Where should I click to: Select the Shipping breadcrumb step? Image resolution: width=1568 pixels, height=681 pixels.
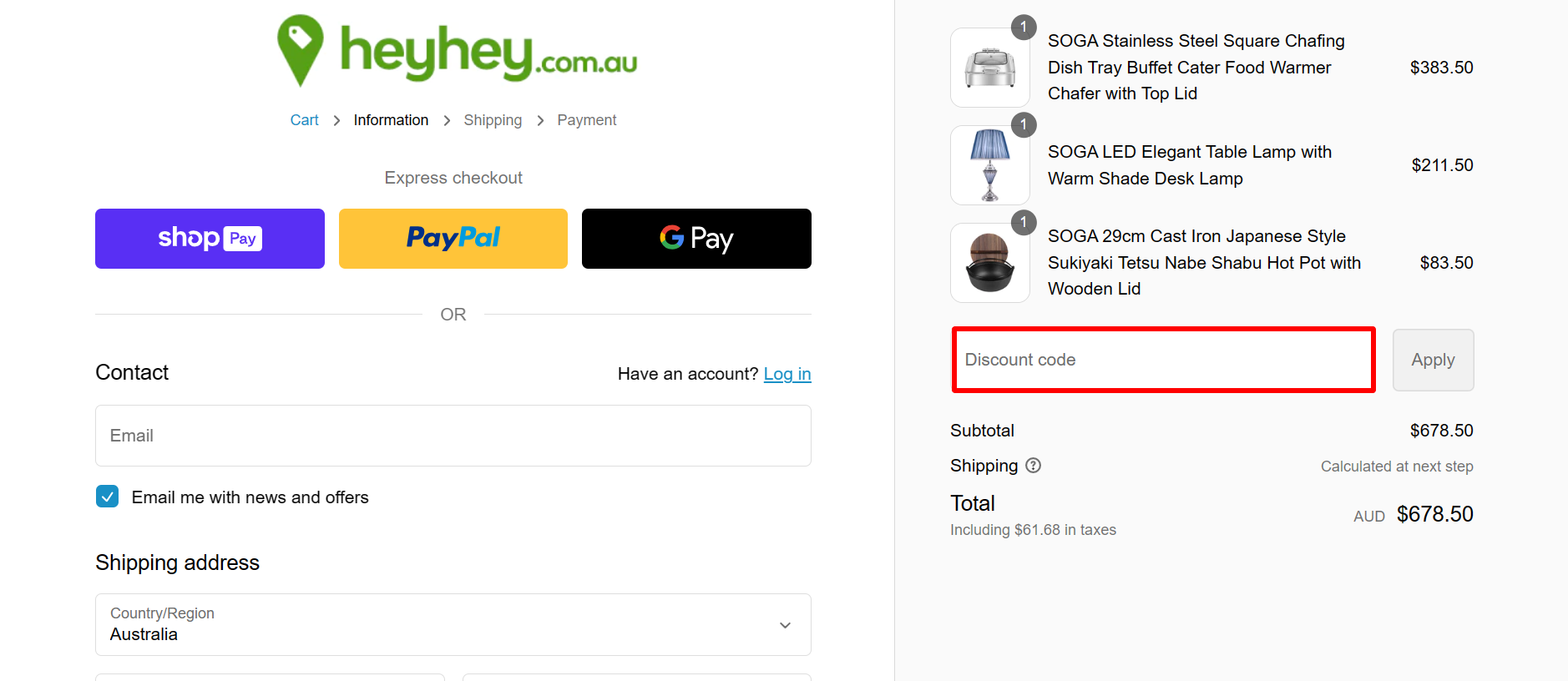click(x=493, y=119)
